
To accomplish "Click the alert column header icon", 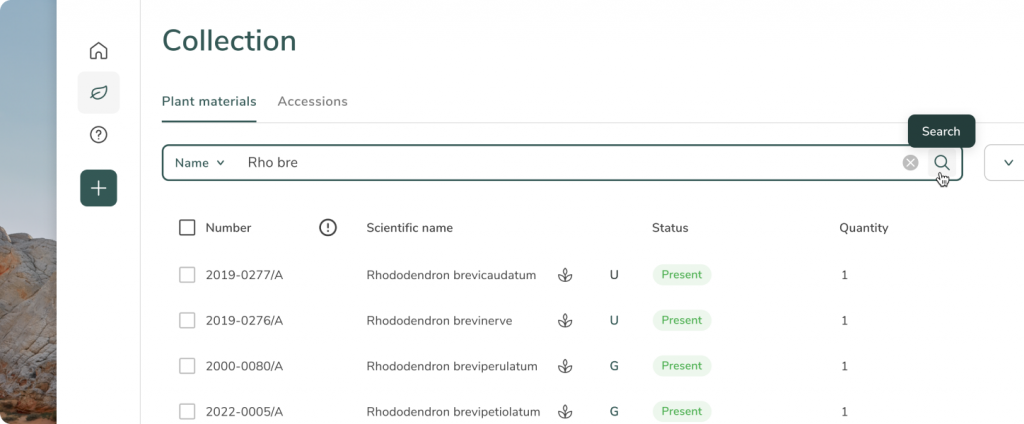I will coord(328,228).
